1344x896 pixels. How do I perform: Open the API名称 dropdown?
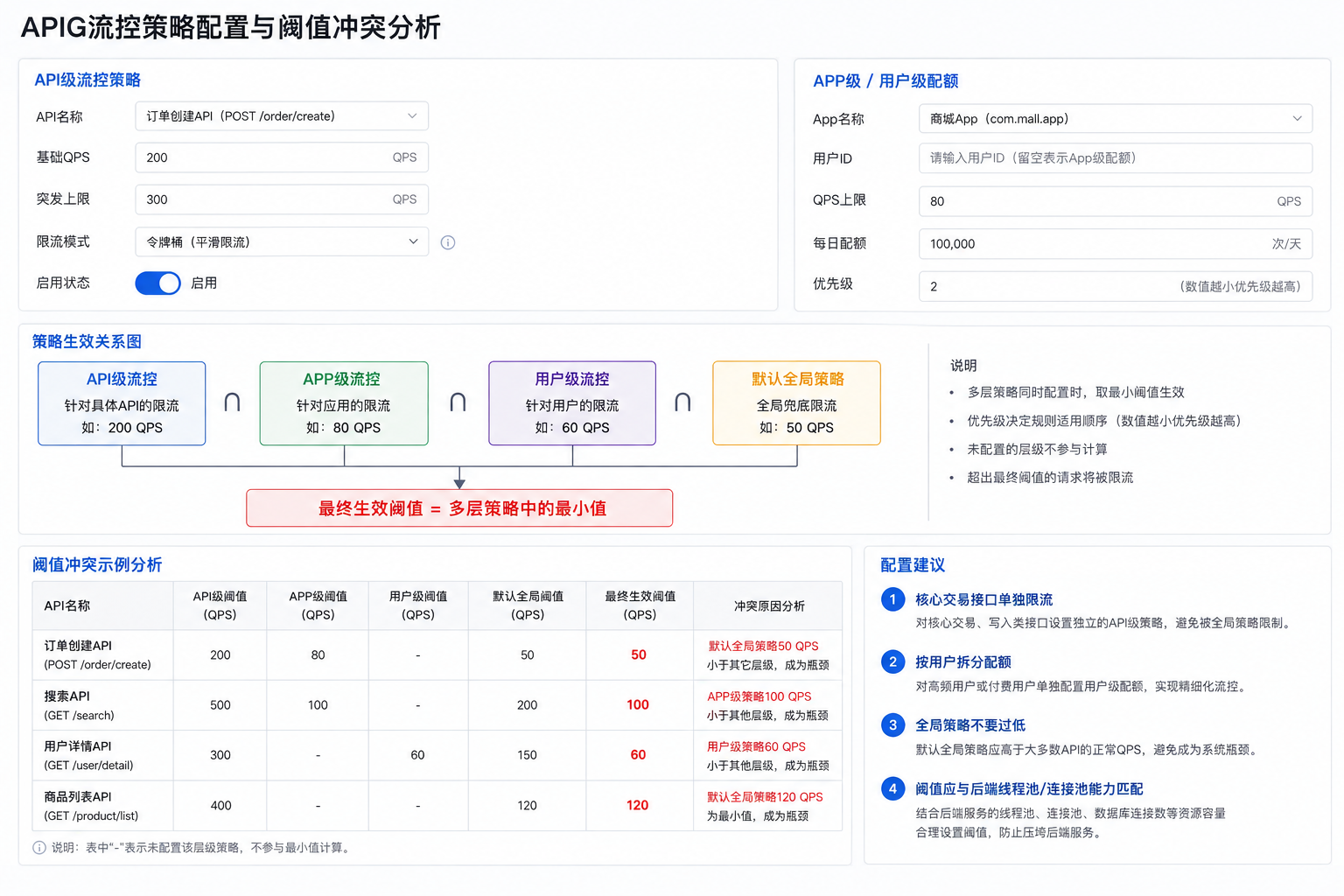(x=282, y=116)
